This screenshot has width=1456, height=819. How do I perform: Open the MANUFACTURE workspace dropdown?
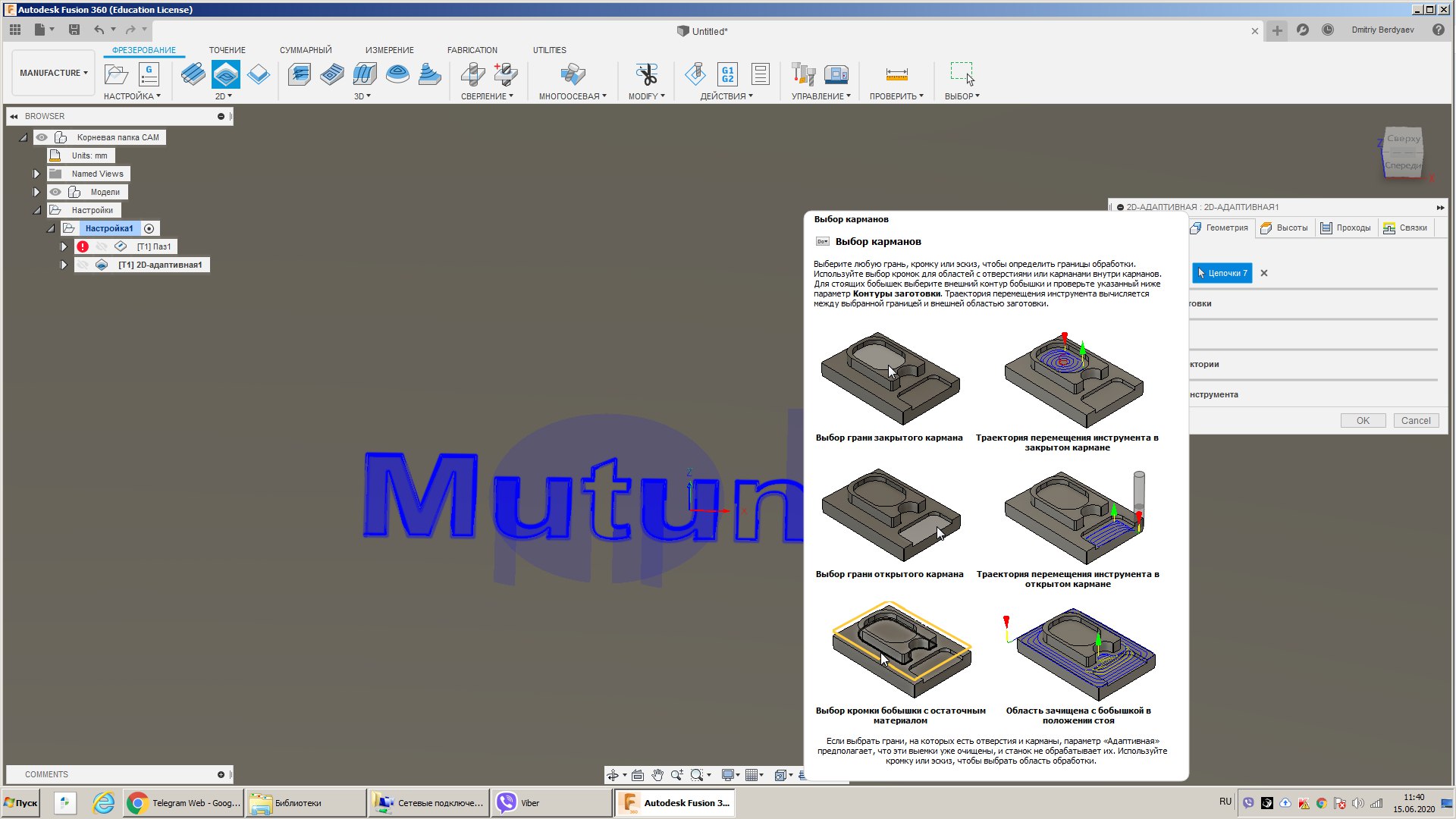click(x=53, y=73)
